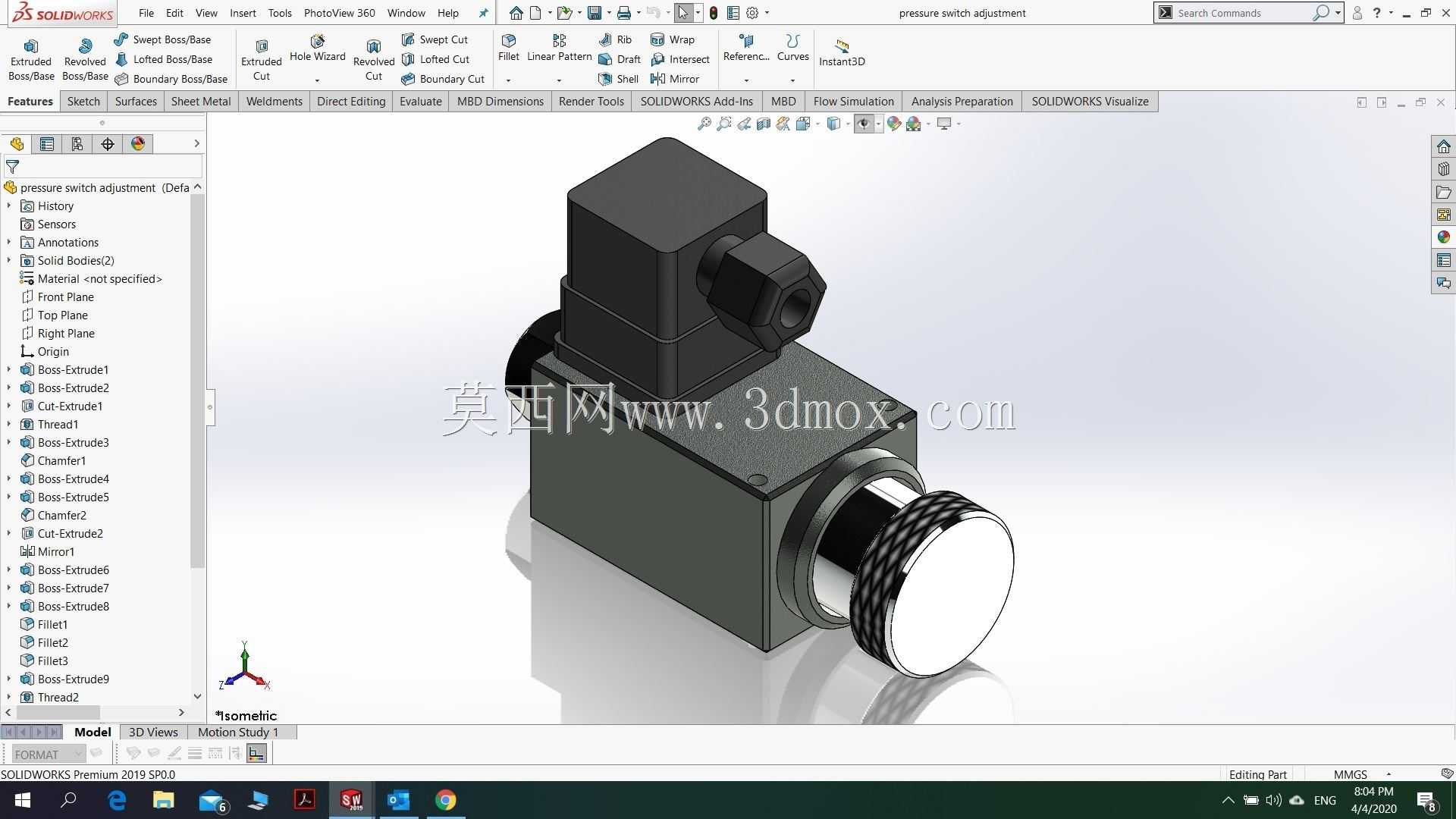
Task: Toggle the pin on the menu bar
Action: click(483, 13)
